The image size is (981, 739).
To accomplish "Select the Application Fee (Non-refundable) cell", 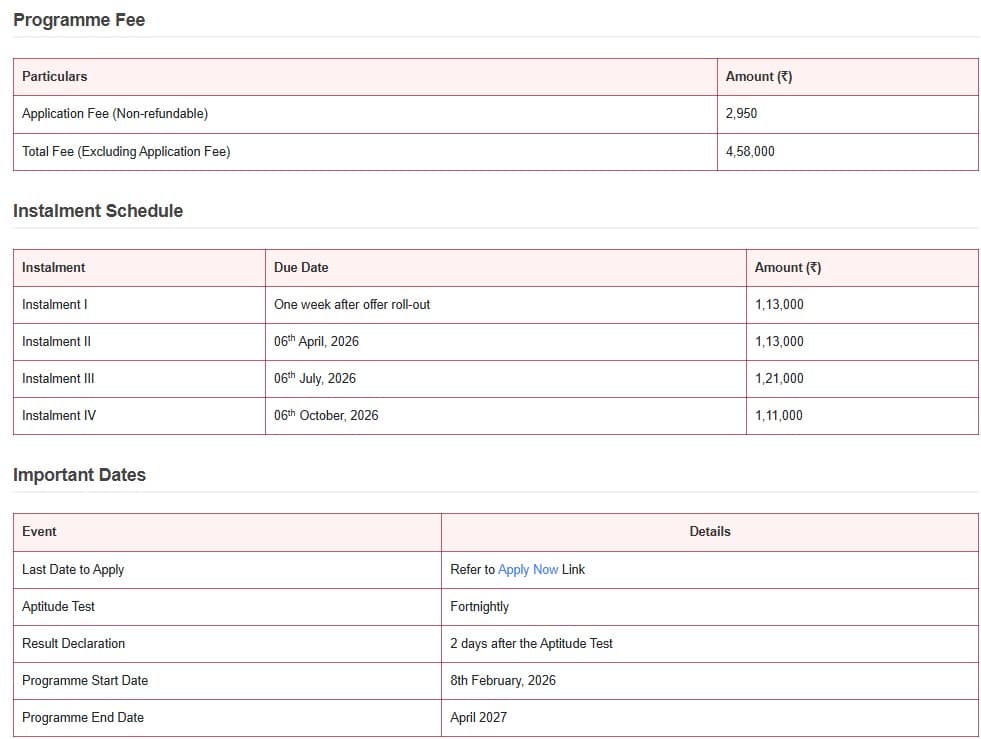I will (115, 114).
